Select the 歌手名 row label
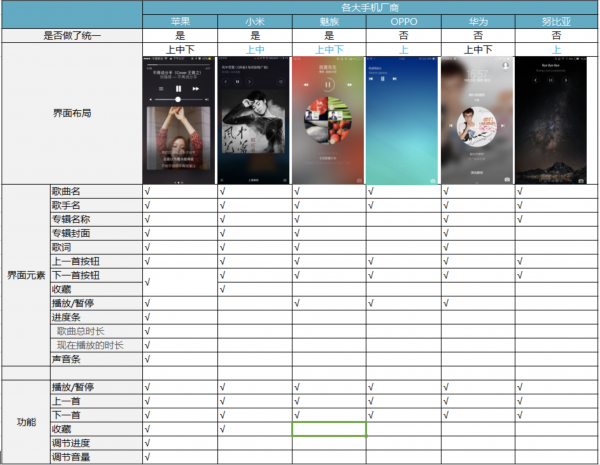The width and height of the screenshot is (600, 465). pos(96,206)
